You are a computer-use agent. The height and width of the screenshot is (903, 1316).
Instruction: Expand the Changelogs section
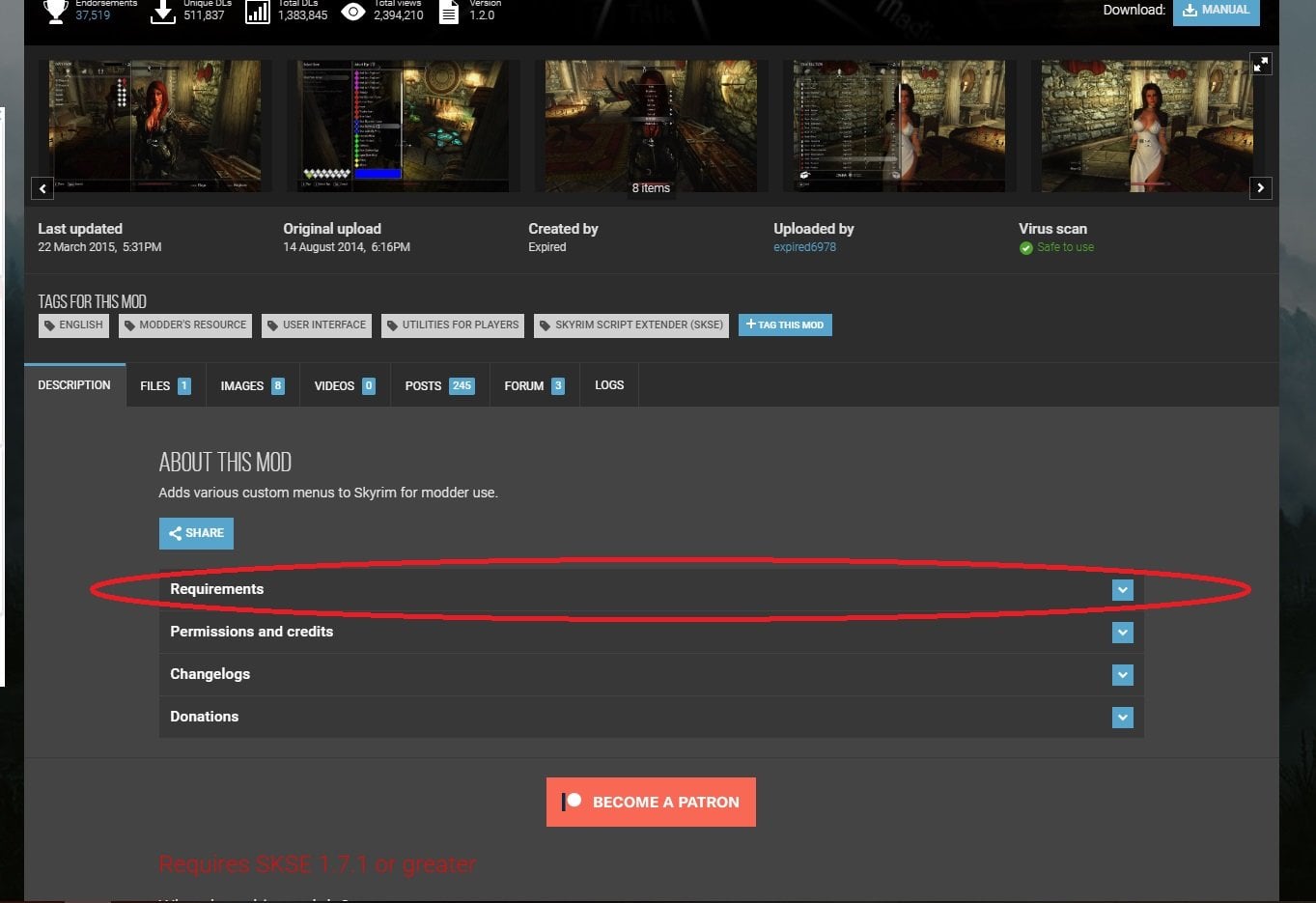pyautogui.click(x=651, y=674)
